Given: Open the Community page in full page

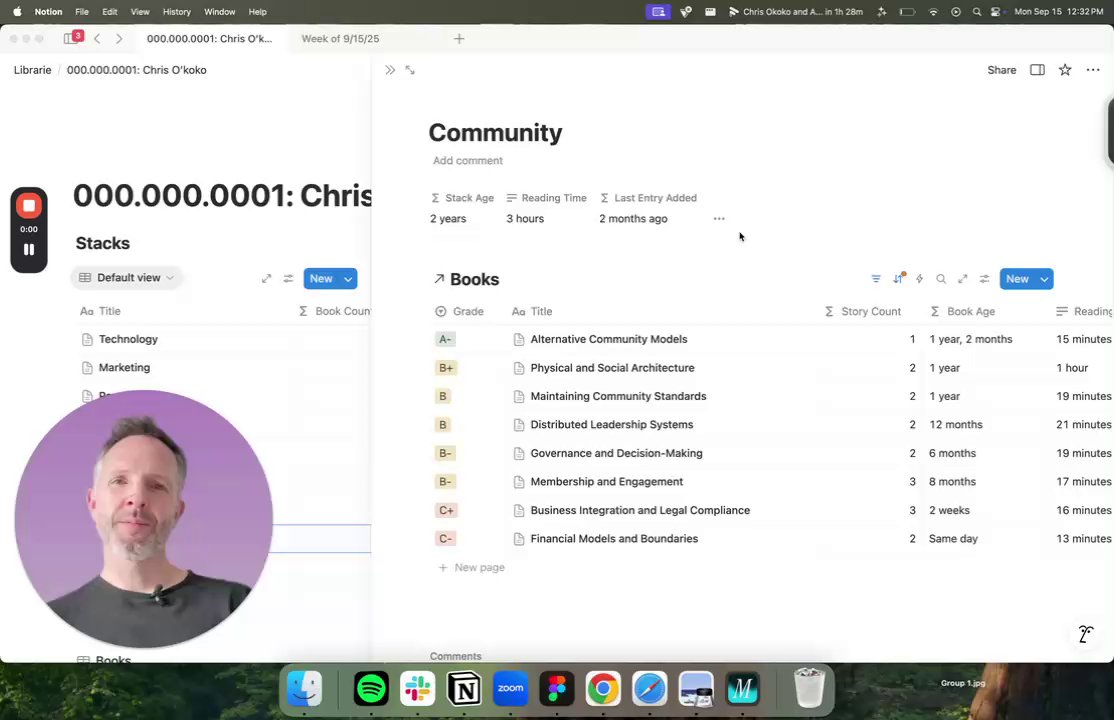Looking at the screenshot, I should (x=410, y=70).
